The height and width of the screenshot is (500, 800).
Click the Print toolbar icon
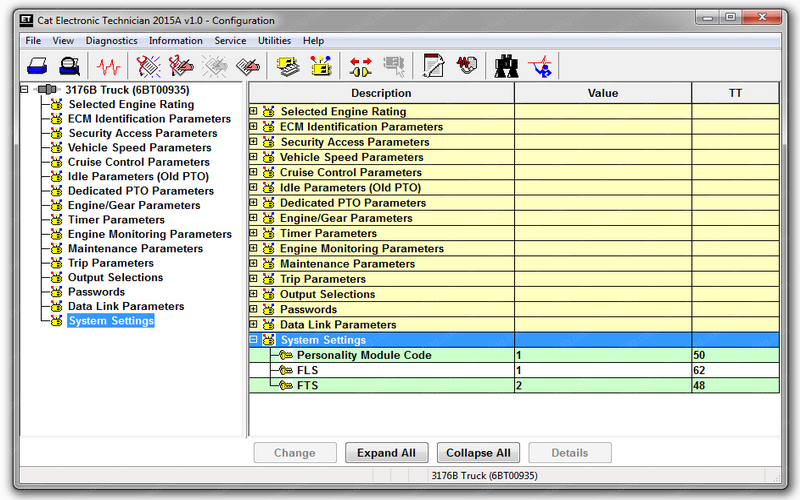(37, 66)
